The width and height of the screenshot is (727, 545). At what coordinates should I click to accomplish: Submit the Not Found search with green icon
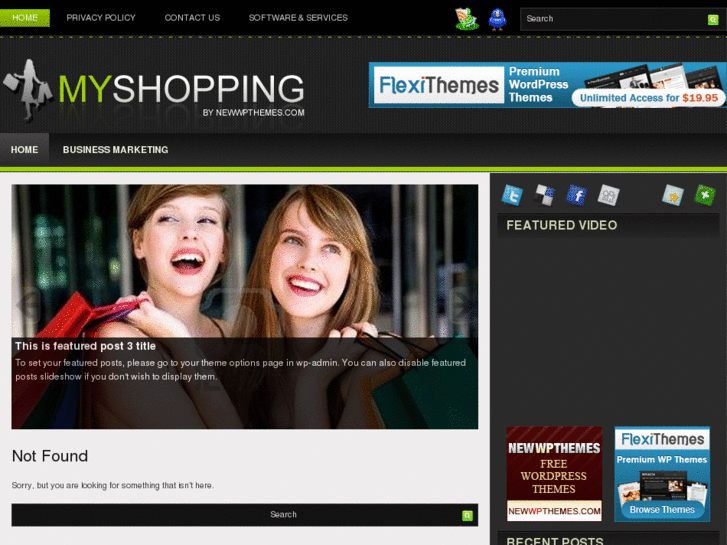coord(467,515)
